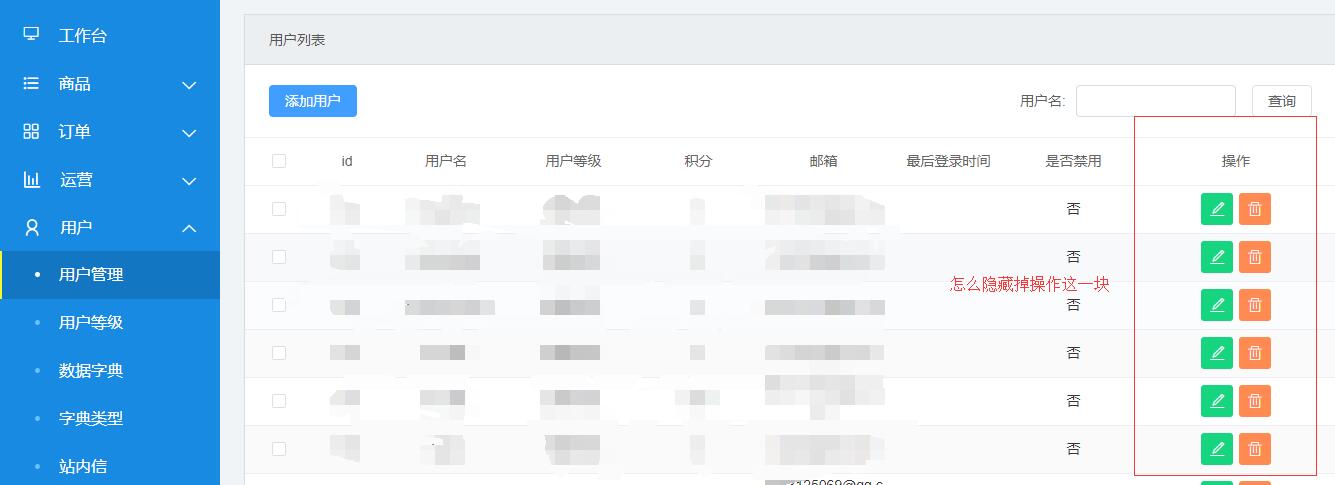1335x485 pixels.
Task: Edit the second user row
Action: (x=1217, y=257)
